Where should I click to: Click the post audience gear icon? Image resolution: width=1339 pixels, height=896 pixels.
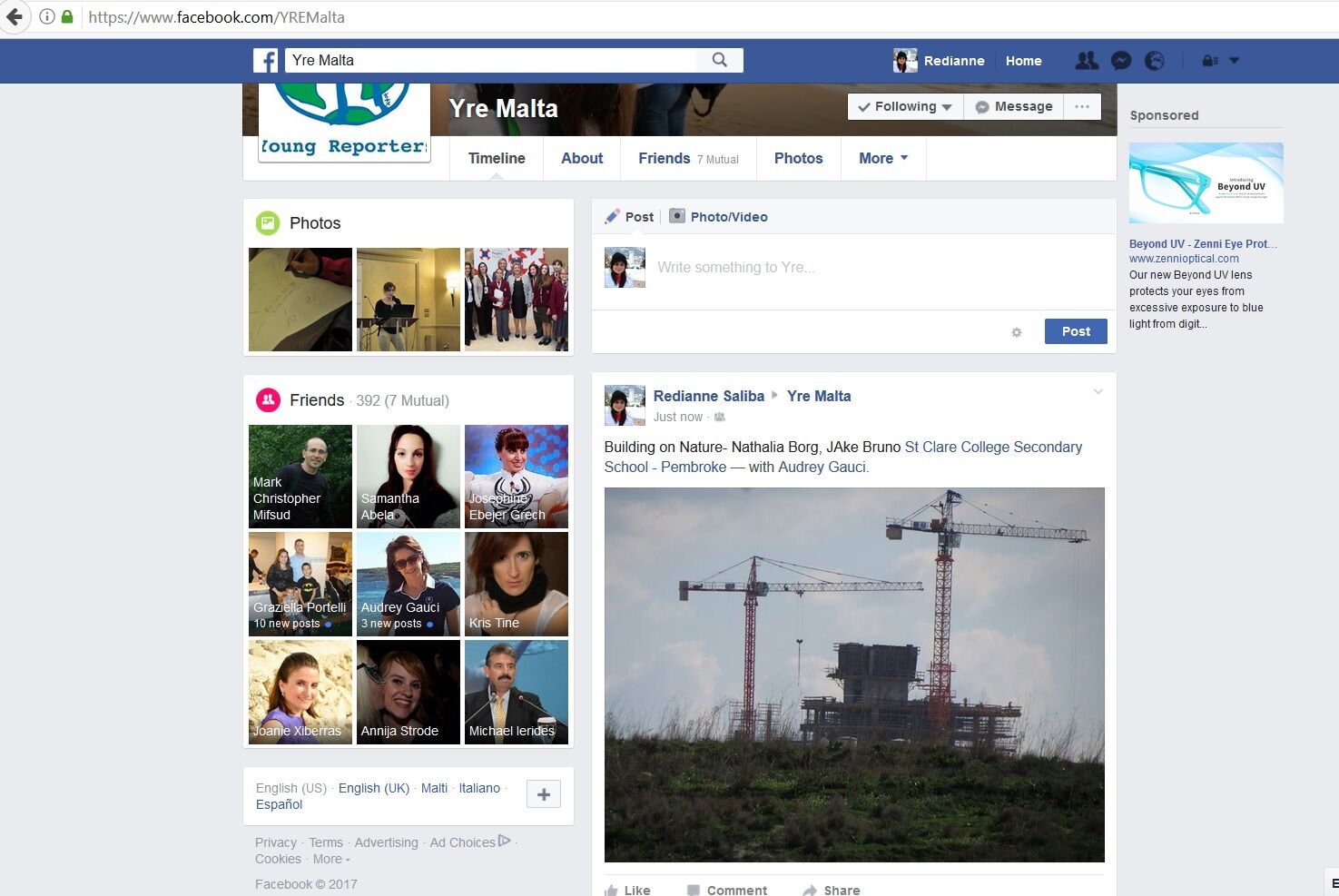1017,332
